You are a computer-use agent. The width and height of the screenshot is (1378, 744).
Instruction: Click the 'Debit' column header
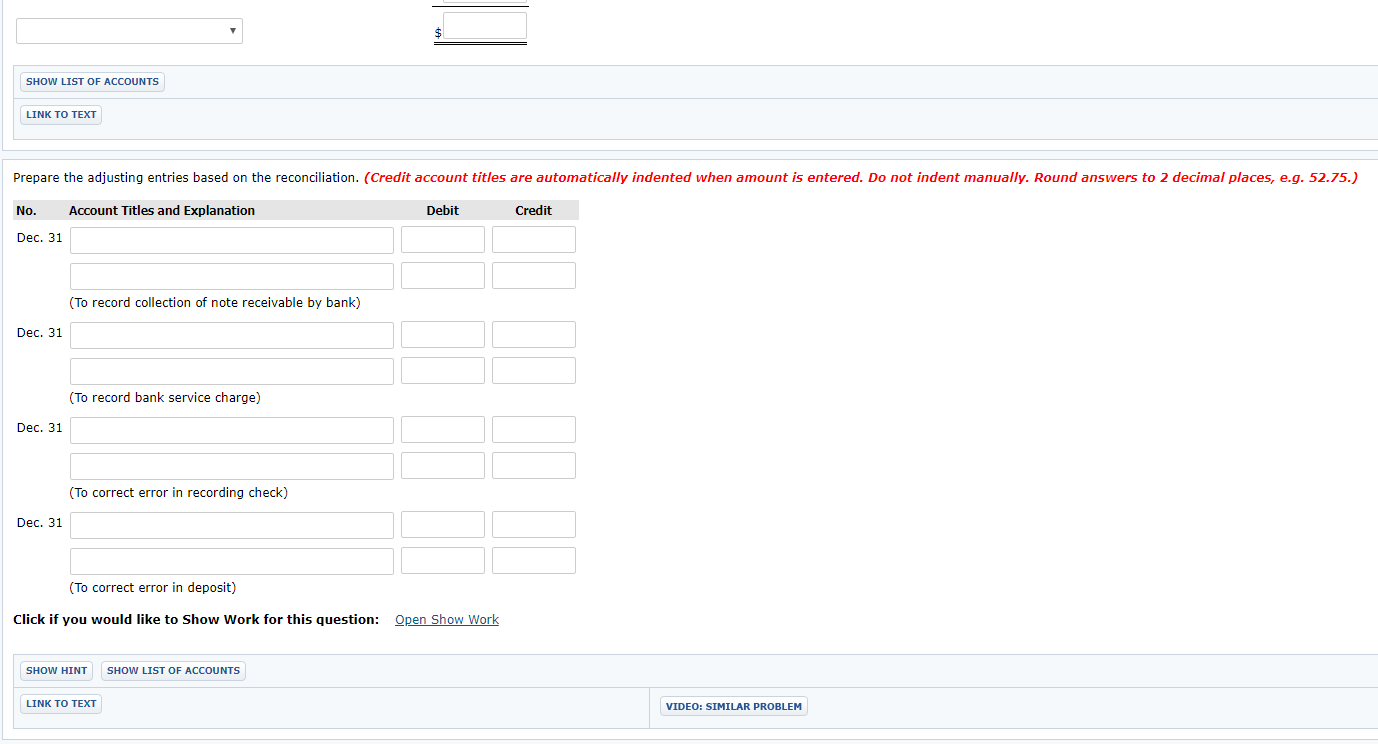(443, 211)
